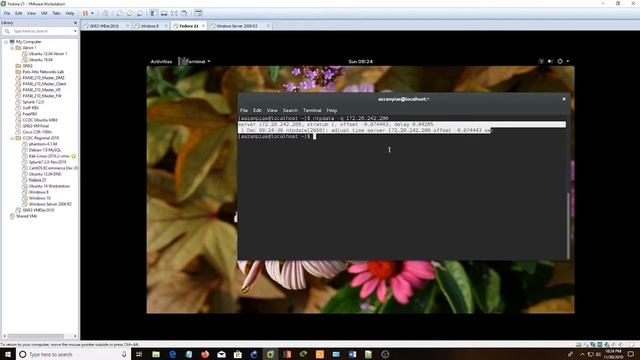Open the terminal window View menu
The image size is (640, 360).
coord(272,110)
